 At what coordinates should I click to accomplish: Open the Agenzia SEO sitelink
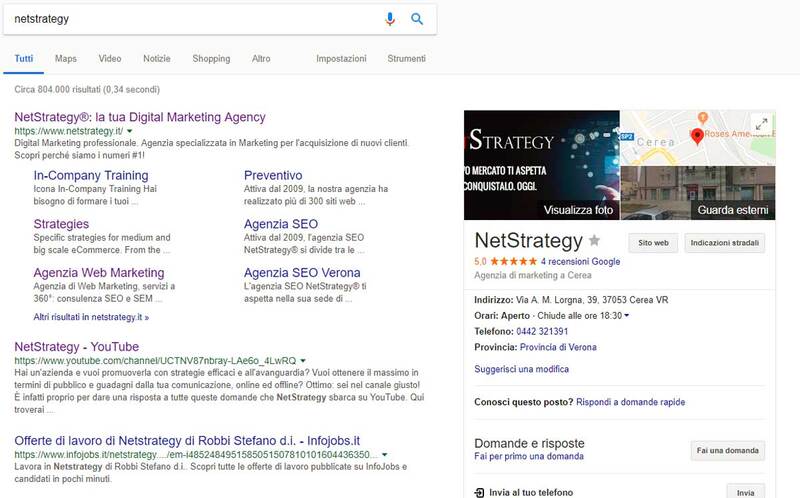(x=281, y=224)
